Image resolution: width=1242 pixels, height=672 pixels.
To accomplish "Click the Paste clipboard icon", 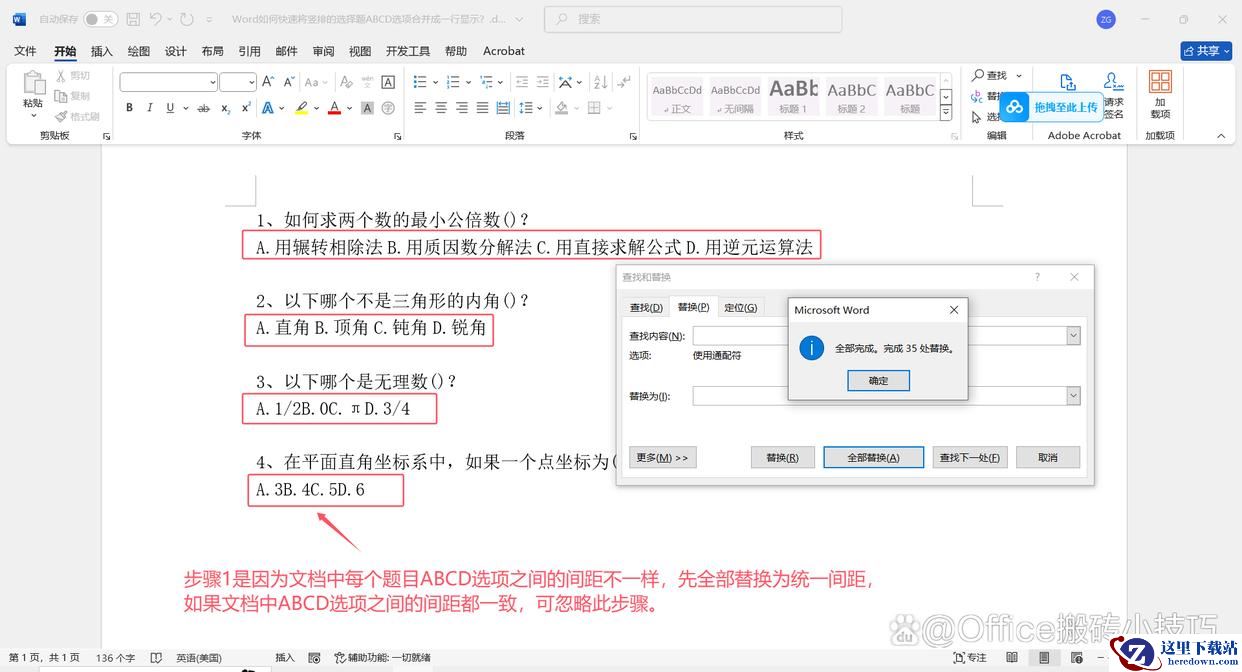I will pos(33,90).
